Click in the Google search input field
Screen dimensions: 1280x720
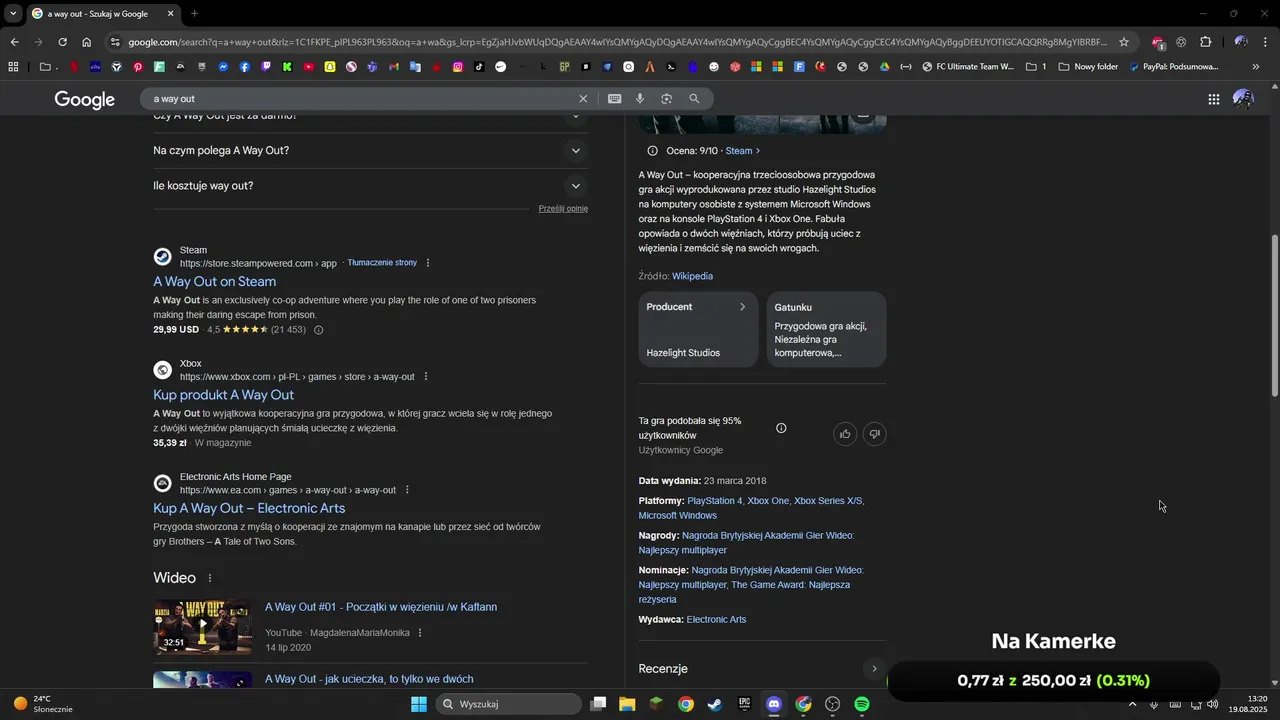(360, 99)
